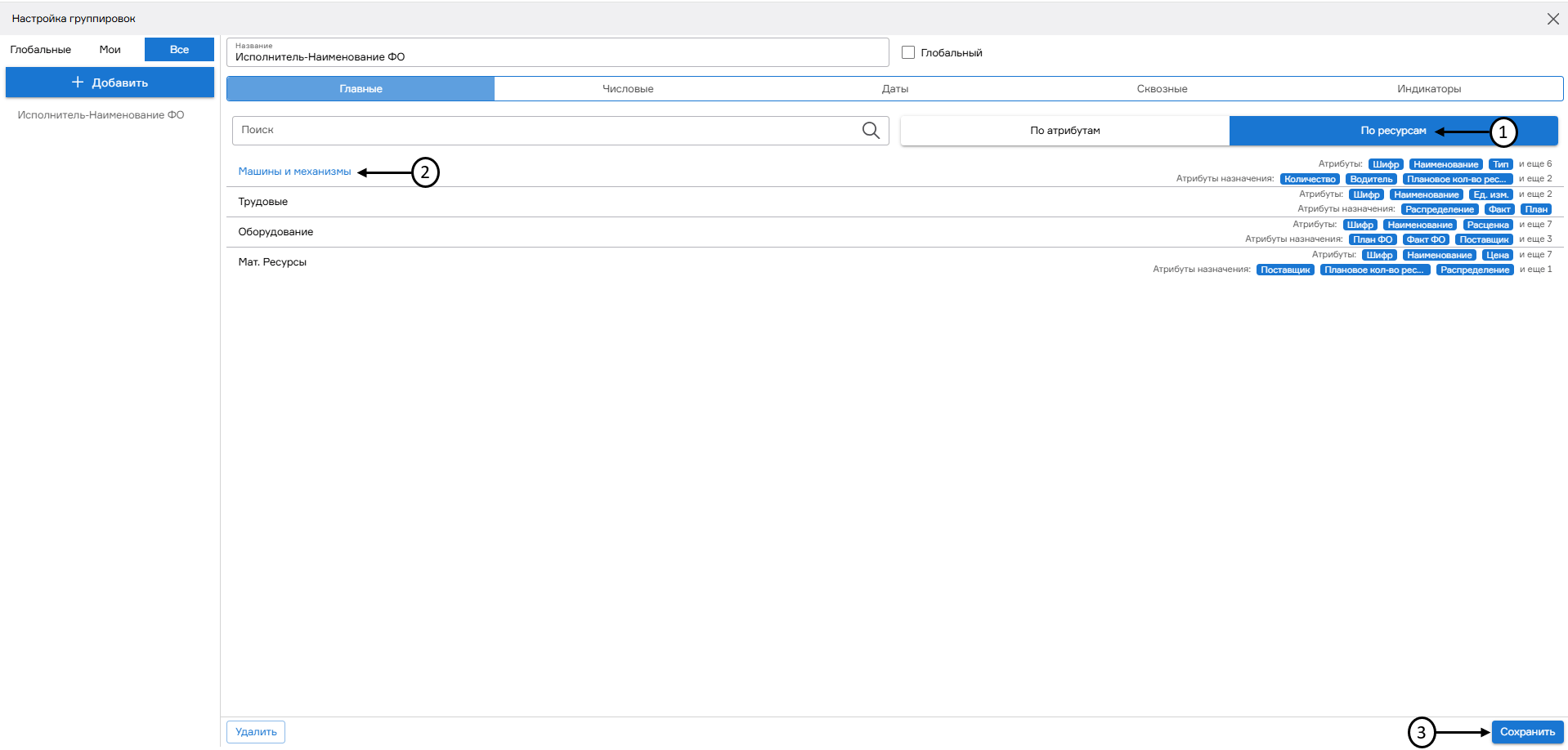Show Глобальные groupings filter
The height and width of the screenshot is (750, 1568).
pyautogui.click(x=41, y=50)
